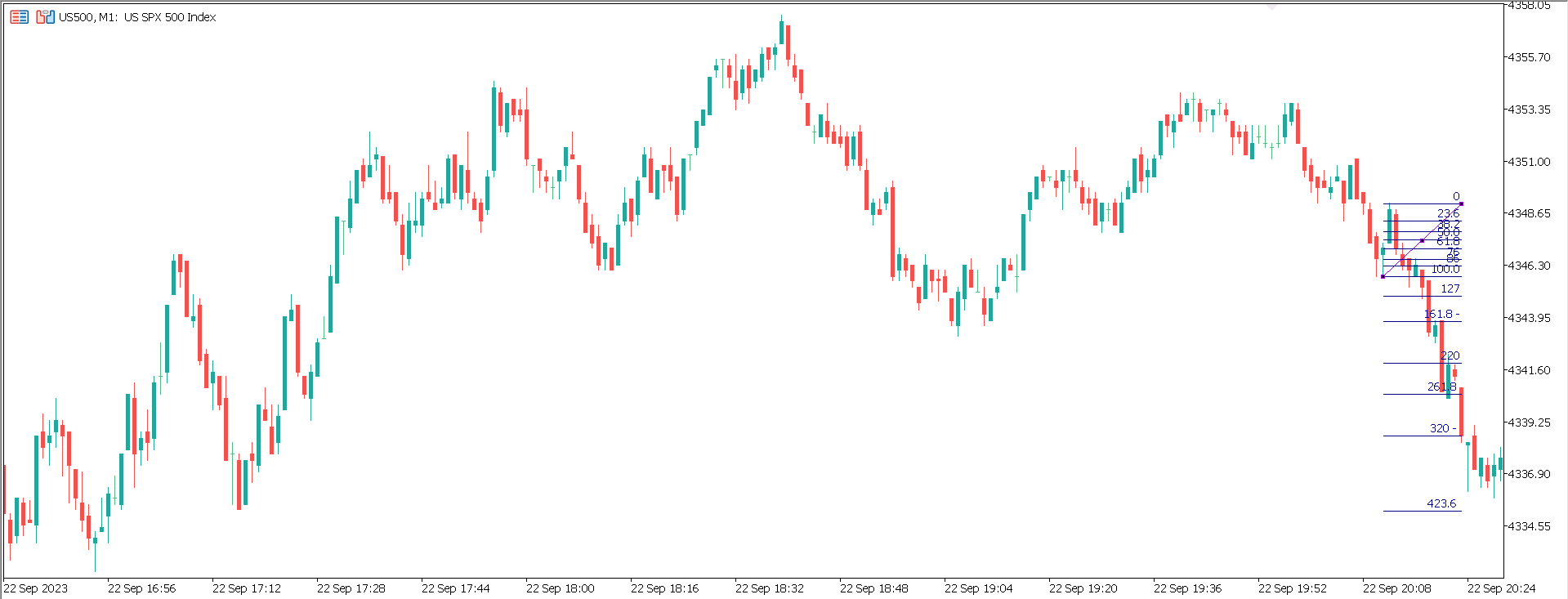The height and width of the screenshot is (599, 1568).
Task: Click the 4336.90 price on the price scale
Action: 1529,474
